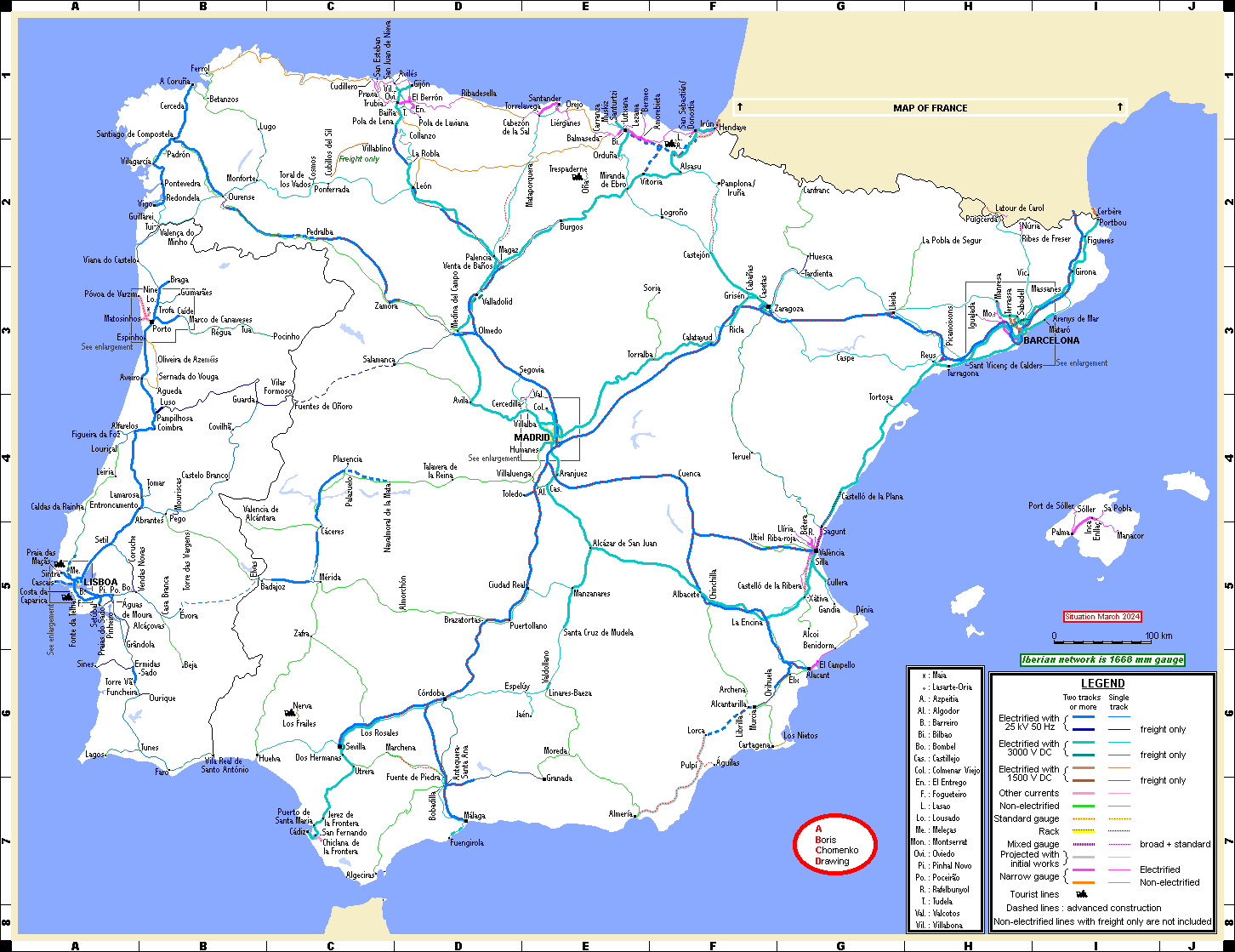Click the Pamplona/Iruña label
1235x952 pixels.
coord(737,188)
